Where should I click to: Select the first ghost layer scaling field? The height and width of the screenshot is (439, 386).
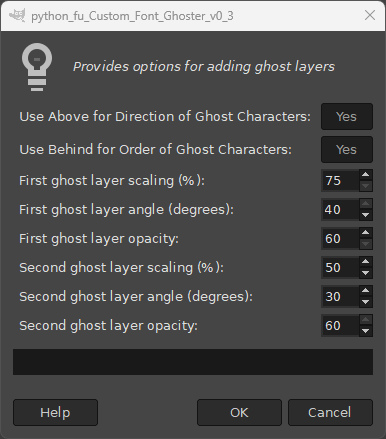(x=340, y=180)
